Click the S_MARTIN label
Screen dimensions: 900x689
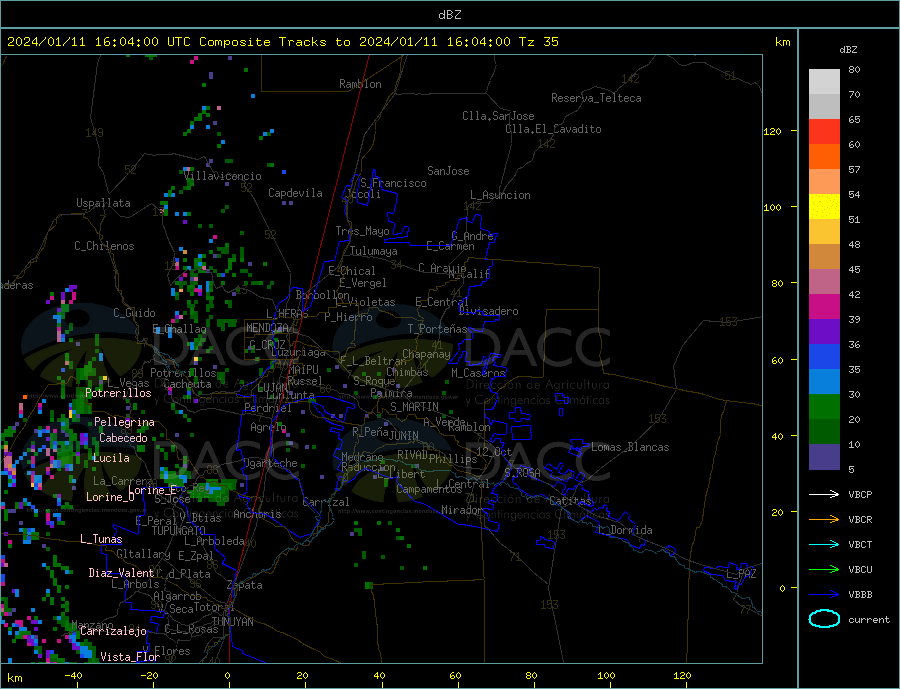point(414,407)
